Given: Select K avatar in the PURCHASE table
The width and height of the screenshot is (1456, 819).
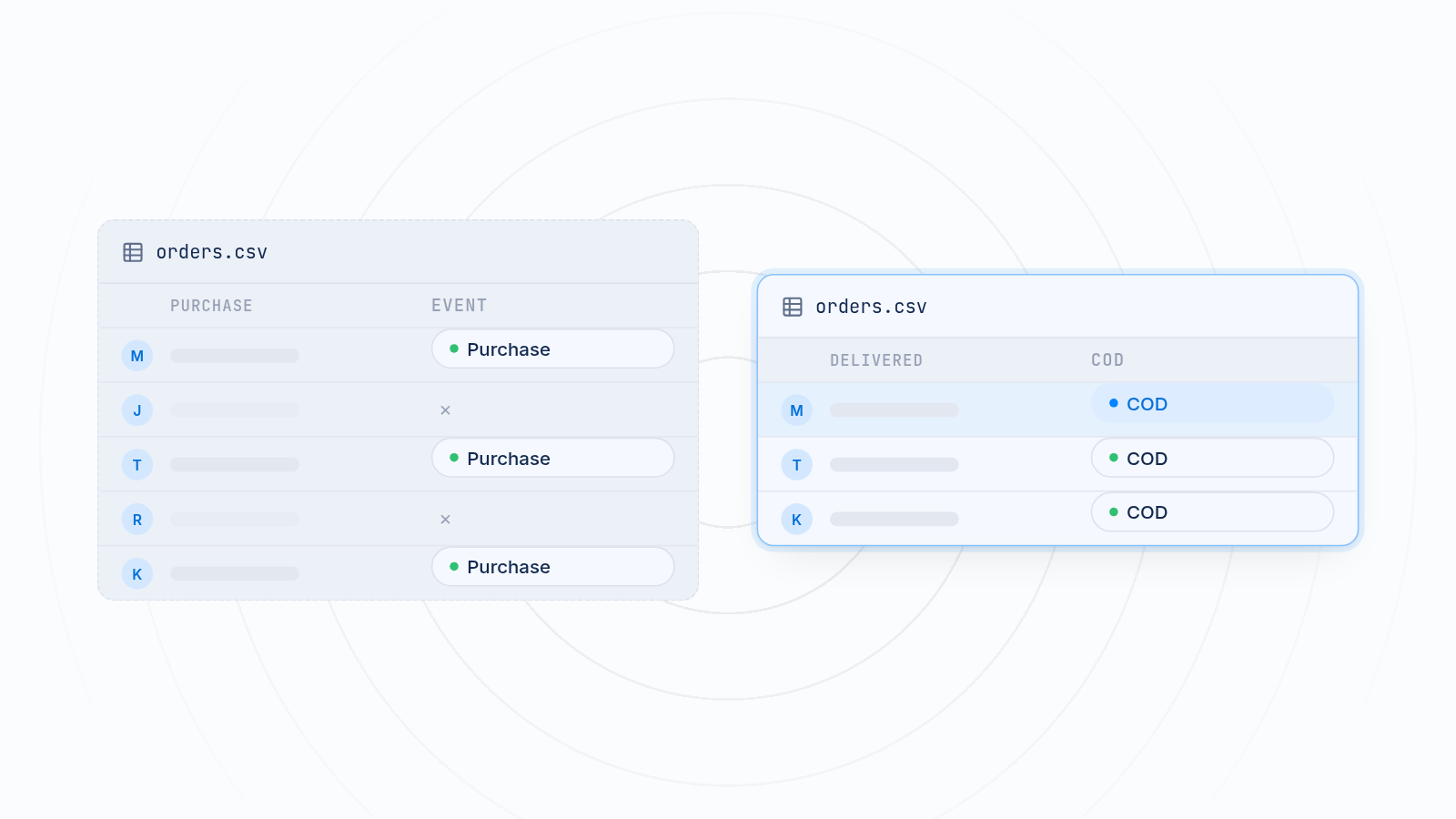Looking at the screenshot, I should pos(137,574).
